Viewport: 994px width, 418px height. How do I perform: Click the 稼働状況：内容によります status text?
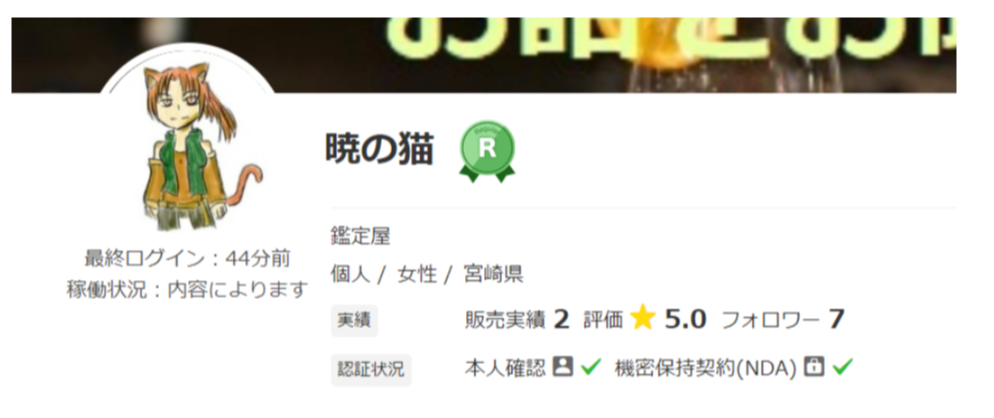click(188, 290)
